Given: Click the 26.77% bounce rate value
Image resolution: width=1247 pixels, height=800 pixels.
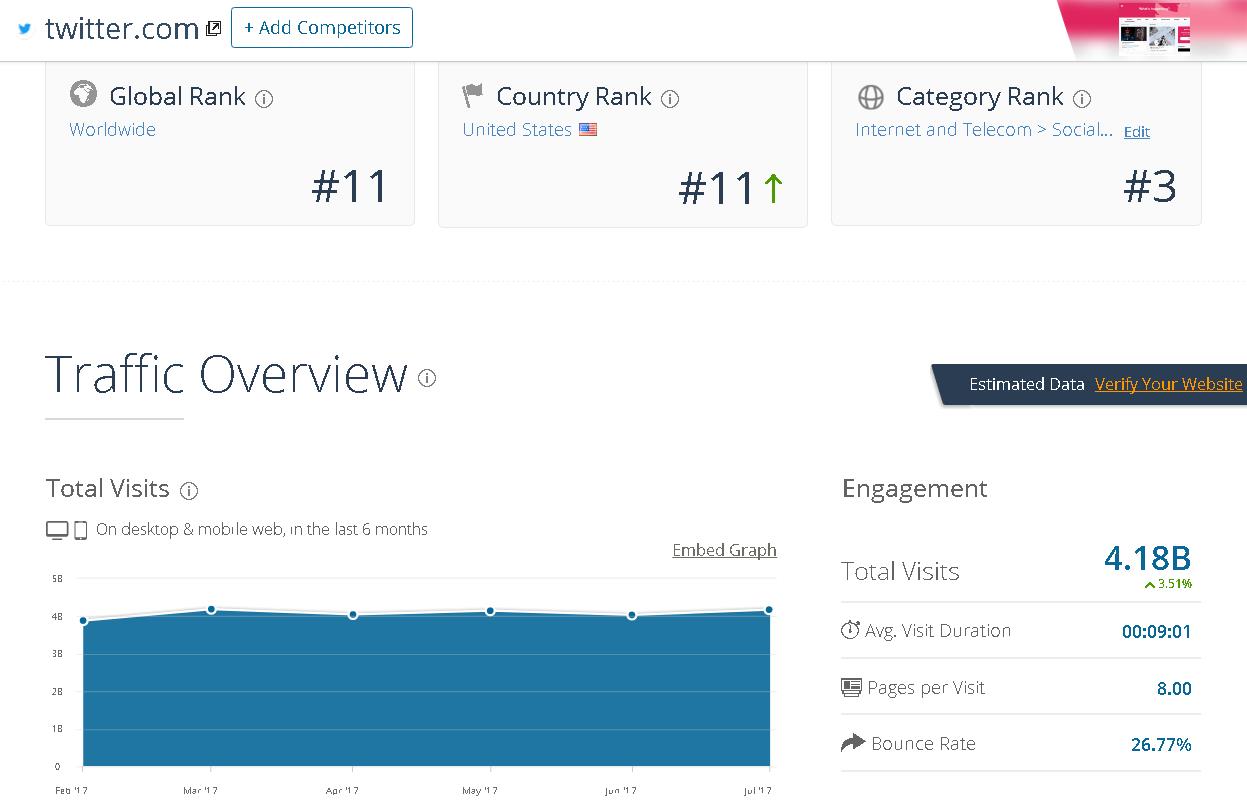Looking at the screenshot, I should click(x=1161, y=744).
